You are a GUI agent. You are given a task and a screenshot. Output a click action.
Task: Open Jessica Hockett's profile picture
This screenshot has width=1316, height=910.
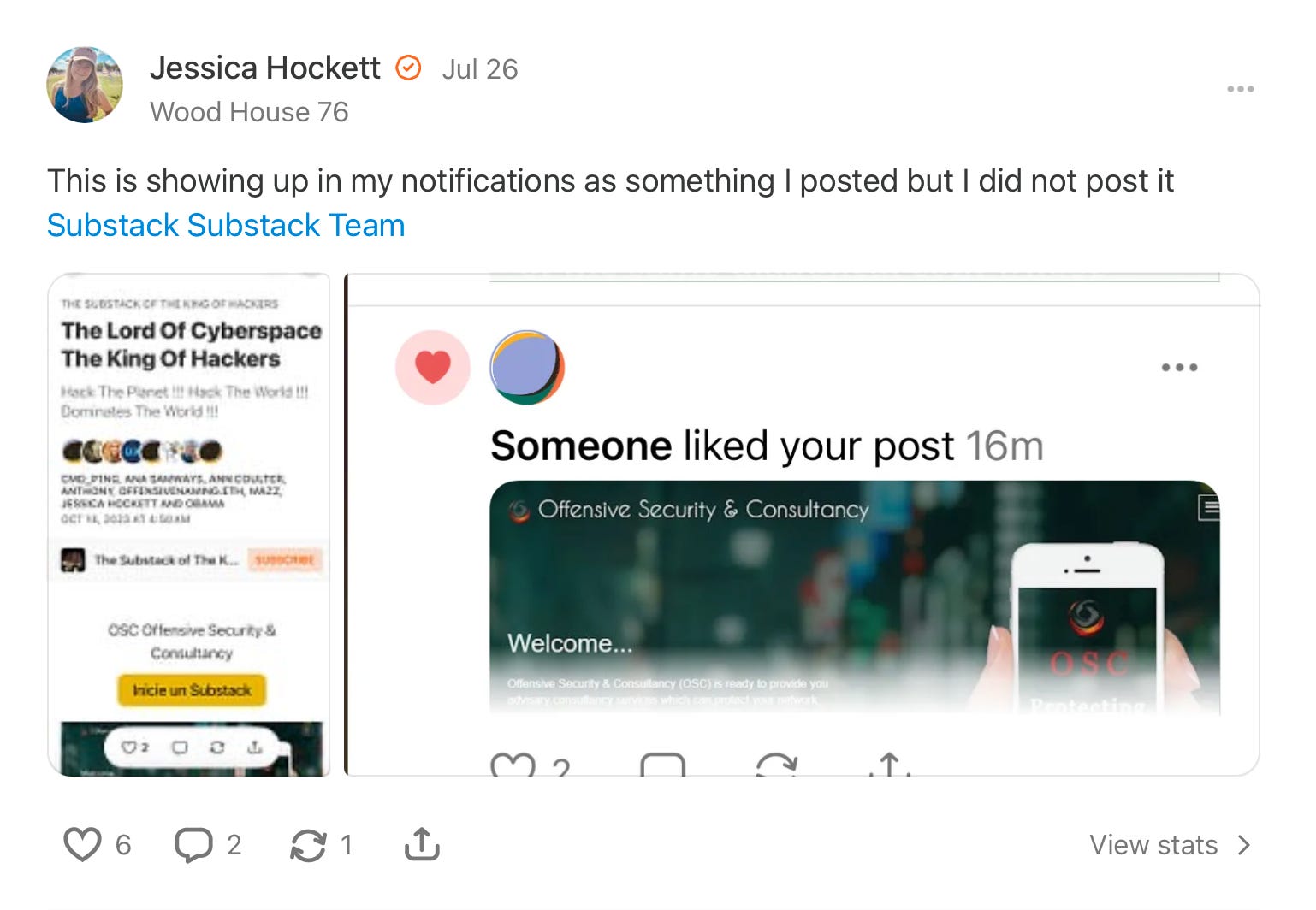click(85, 85)
